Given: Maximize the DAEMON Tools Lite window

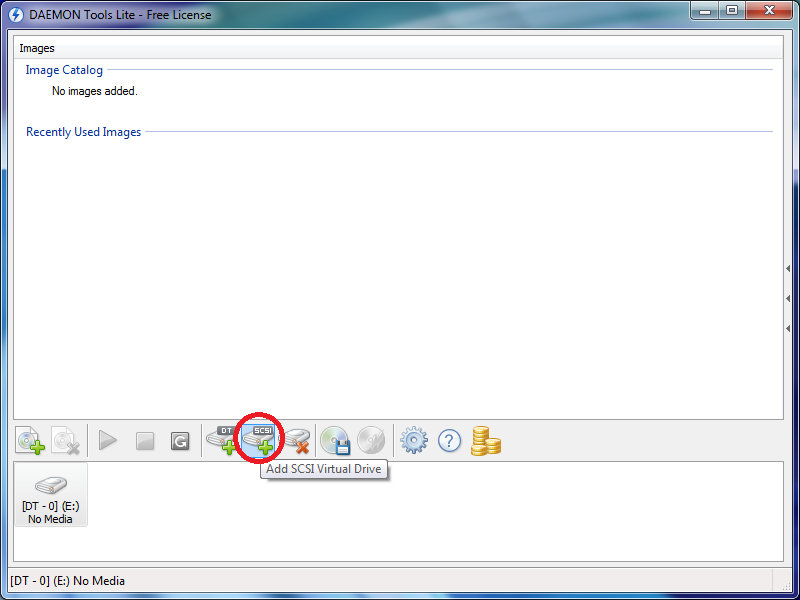Looking at the screenshot, I should pyautogui.click(x=732, y=11).
